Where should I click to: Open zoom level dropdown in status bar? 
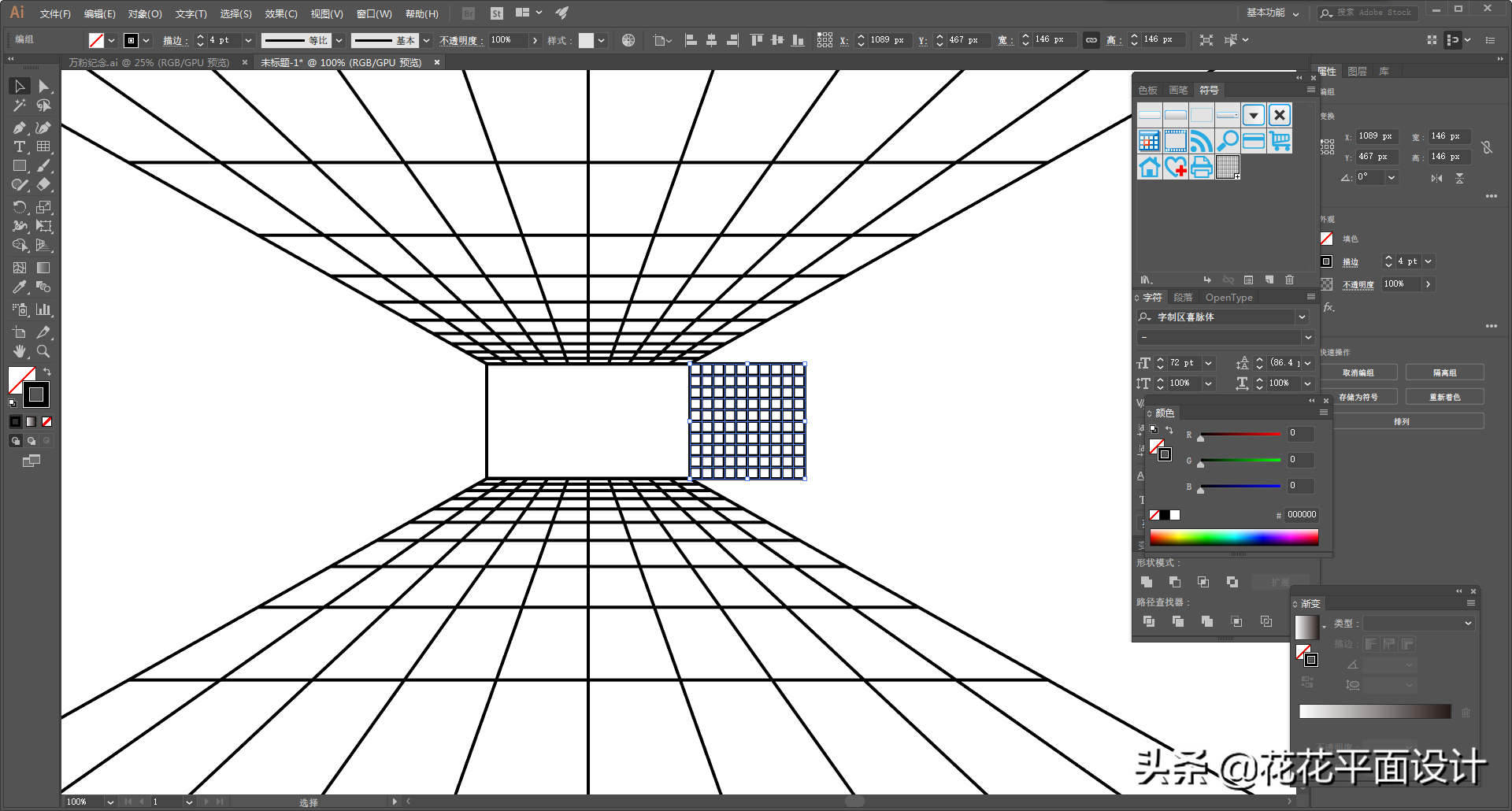pos(110,802)
